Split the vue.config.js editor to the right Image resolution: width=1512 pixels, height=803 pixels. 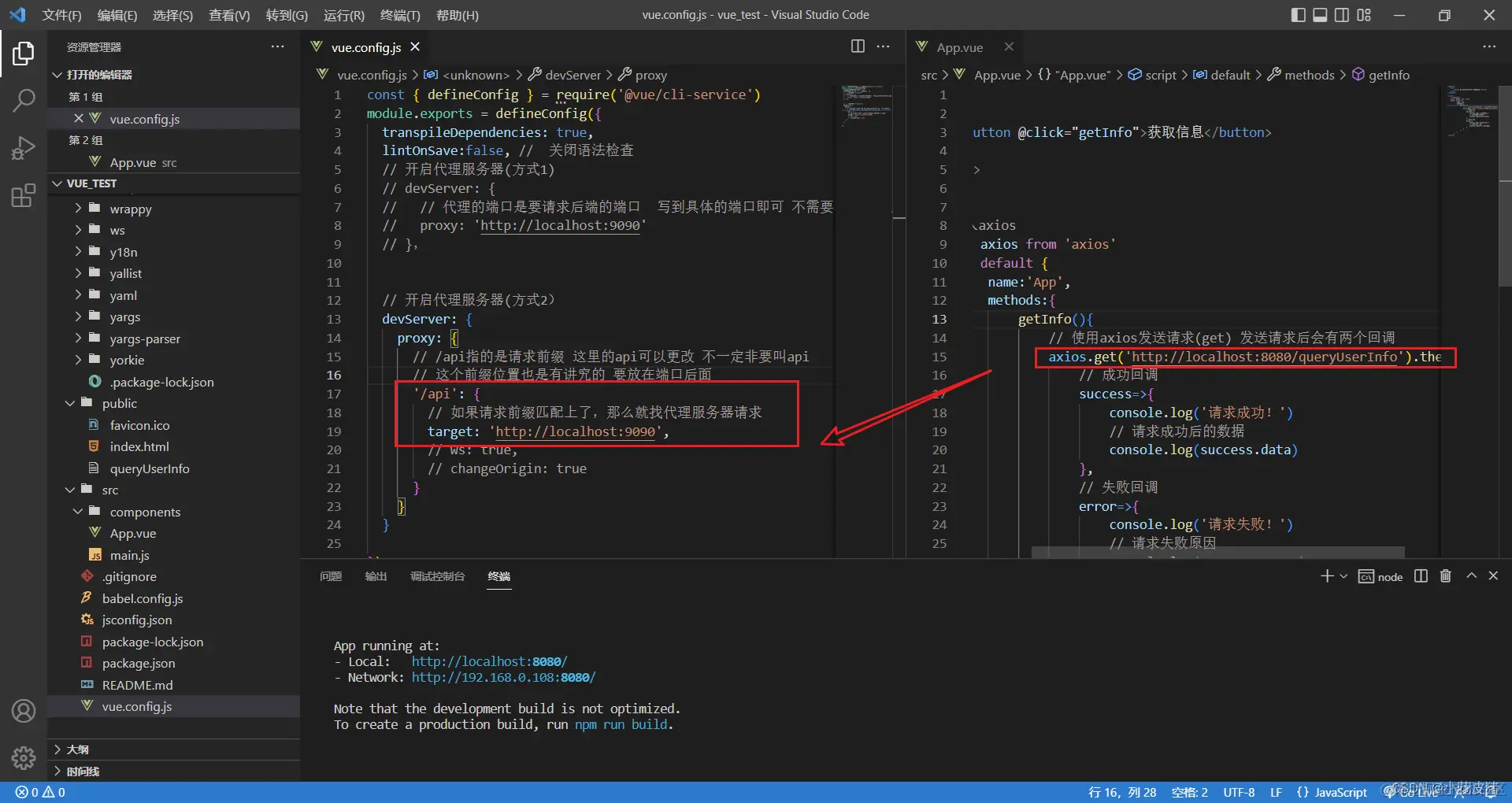(x=858, y=46)
